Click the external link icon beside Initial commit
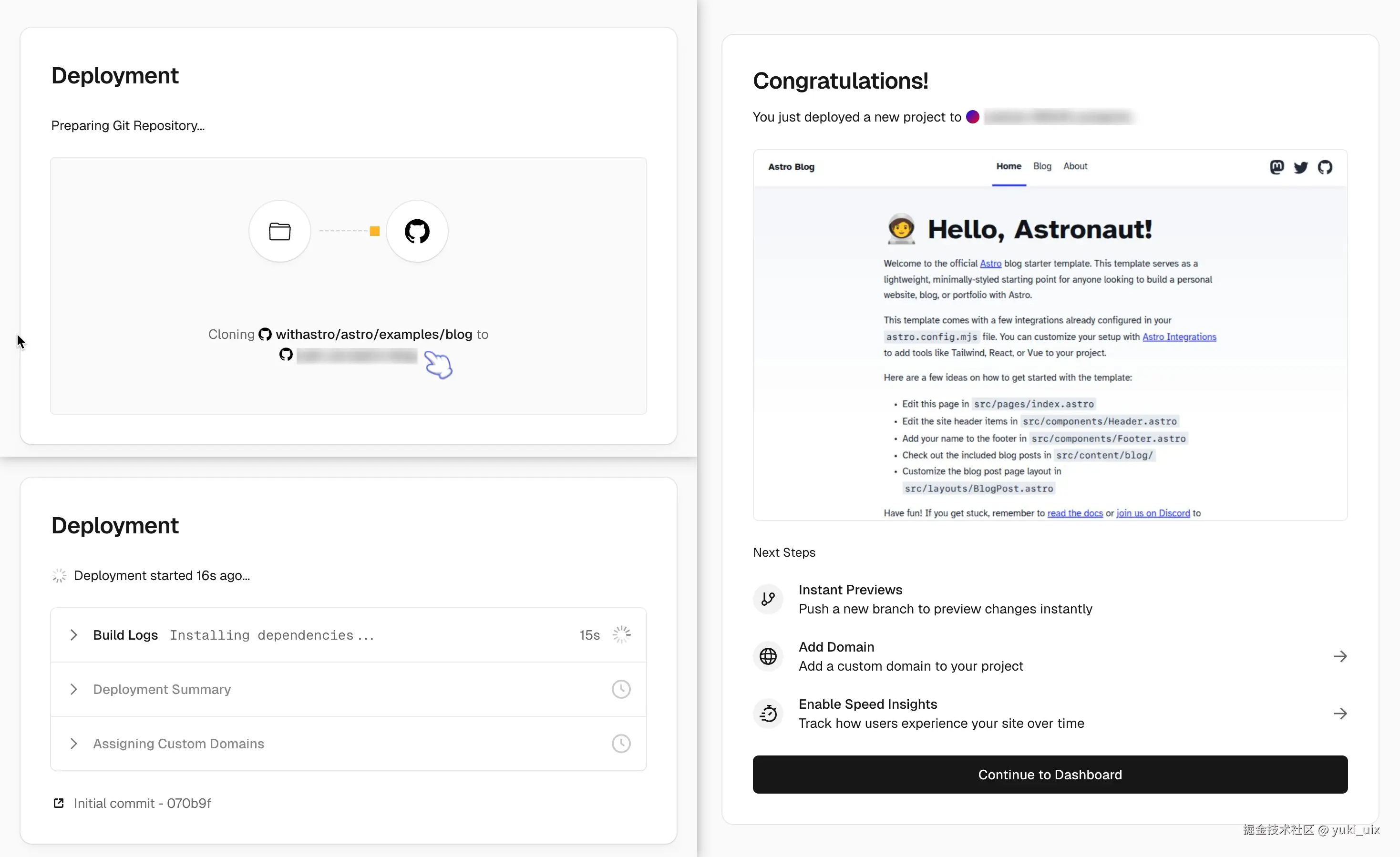 (x=59, y=803)
